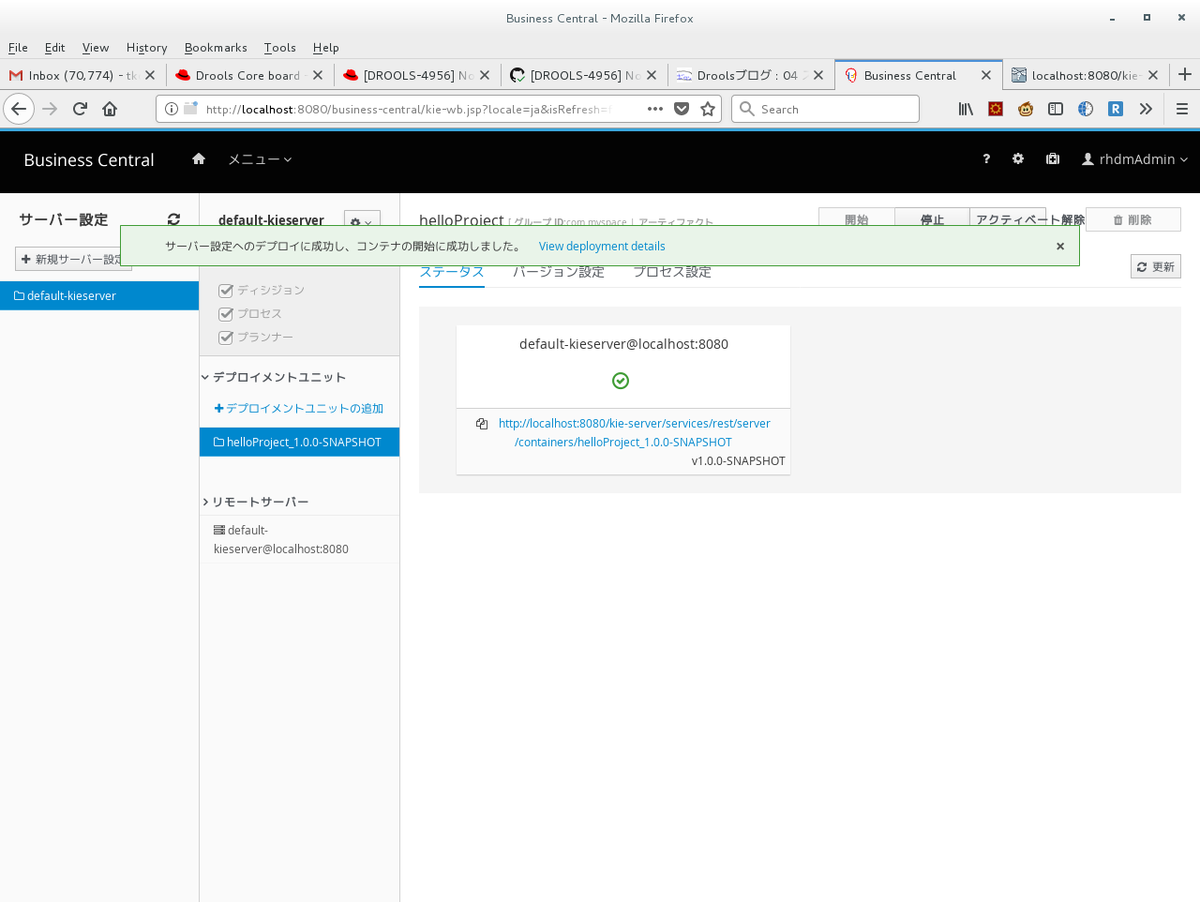Click the 停止 stop button

tap(932, 219)
